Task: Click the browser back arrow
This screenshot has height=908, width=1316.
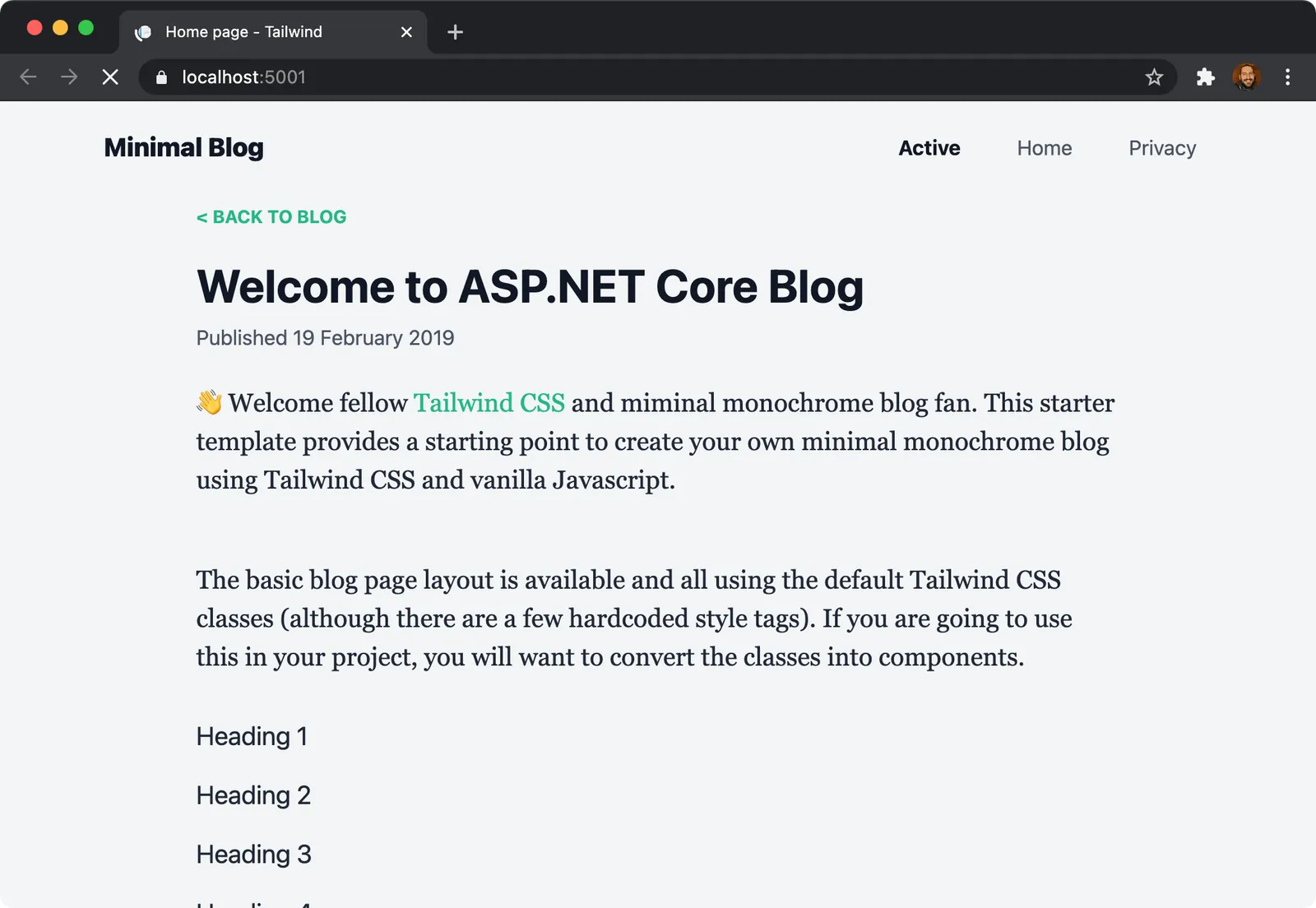Action: coord(28,77)
